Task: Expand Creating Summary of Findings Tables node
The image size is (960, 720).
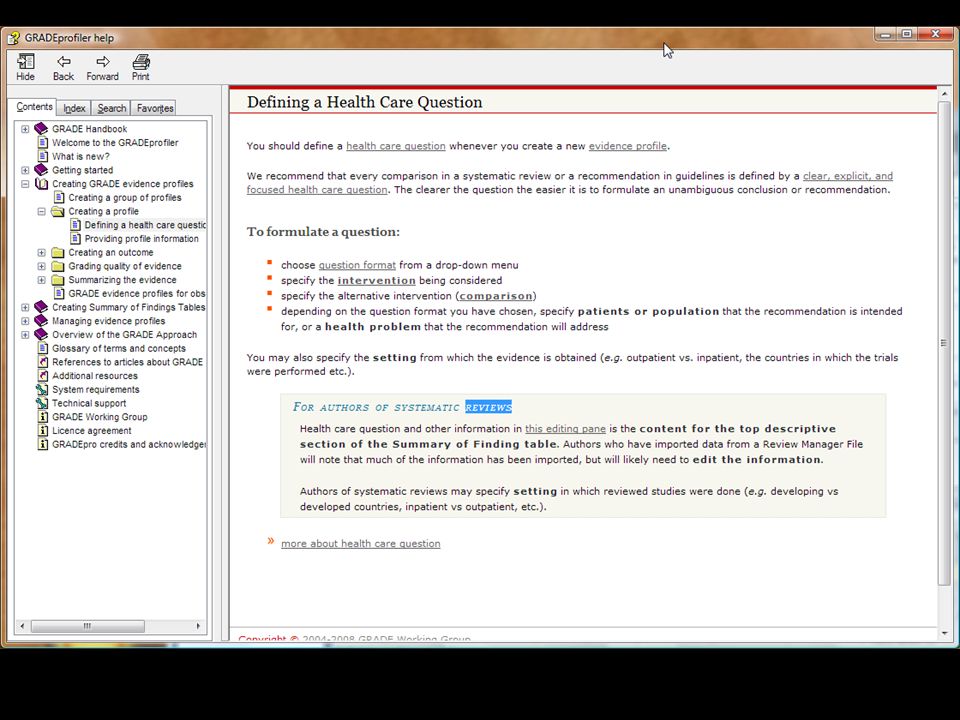Action: click(25, 307)
